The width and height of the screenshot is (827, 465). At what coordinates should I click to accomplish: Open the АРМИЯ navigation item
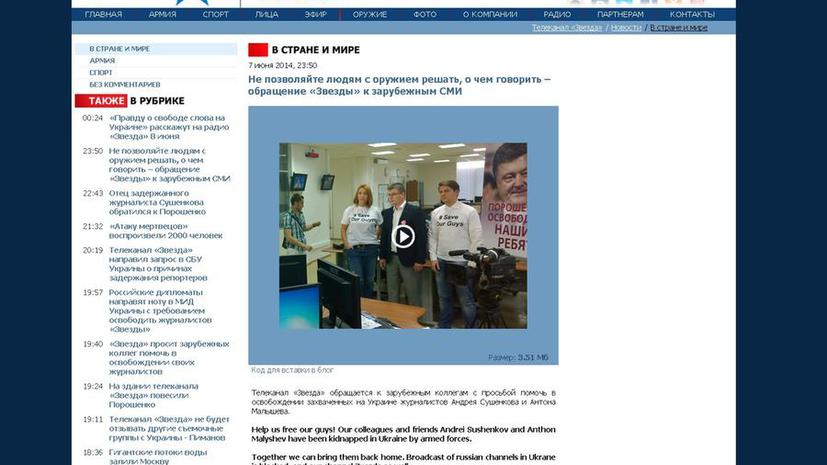pos(162,15)
